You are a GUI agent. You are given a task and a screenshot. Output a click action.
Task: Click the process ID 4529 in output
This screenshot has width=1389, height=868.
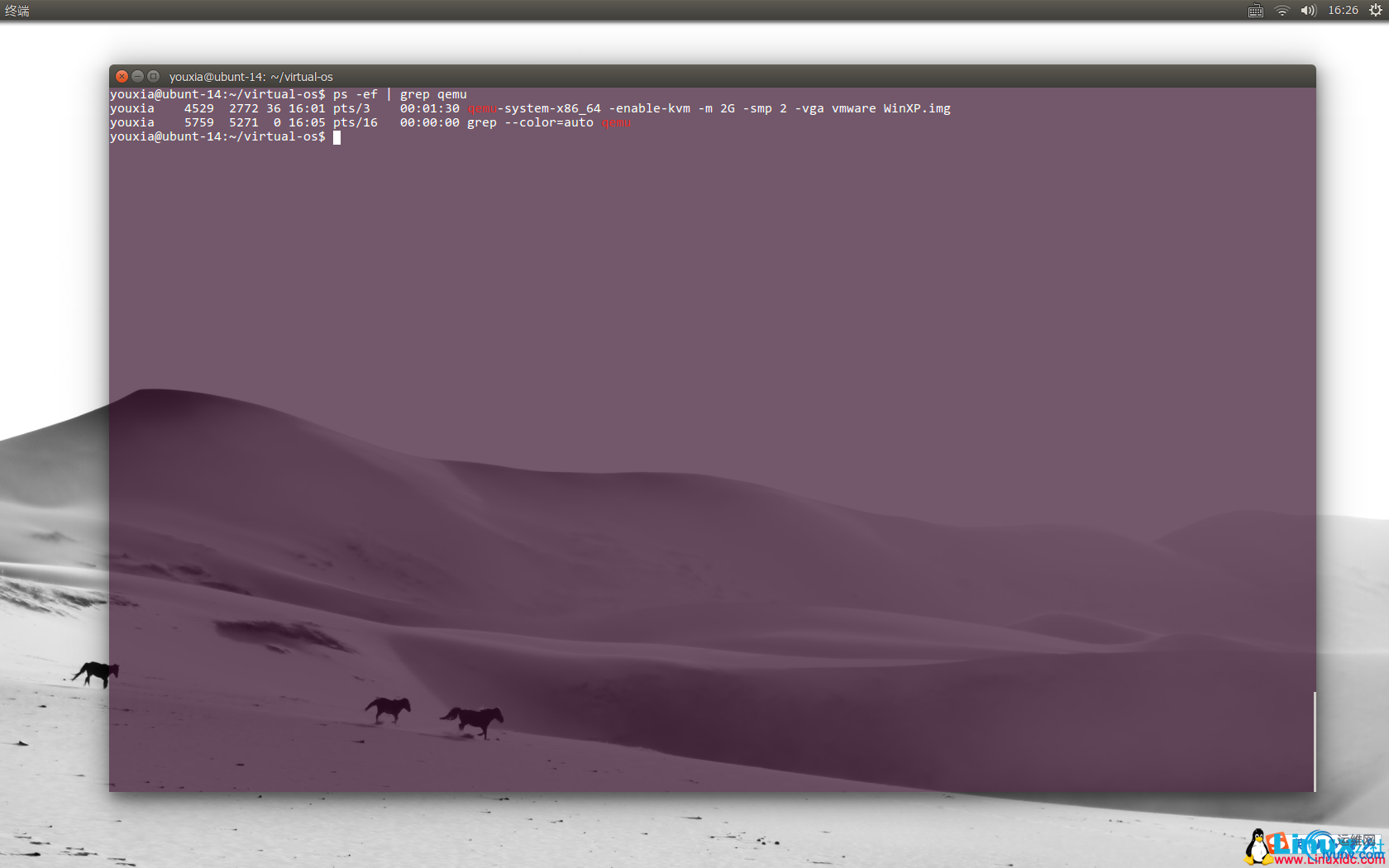click(x=198, y=109)
